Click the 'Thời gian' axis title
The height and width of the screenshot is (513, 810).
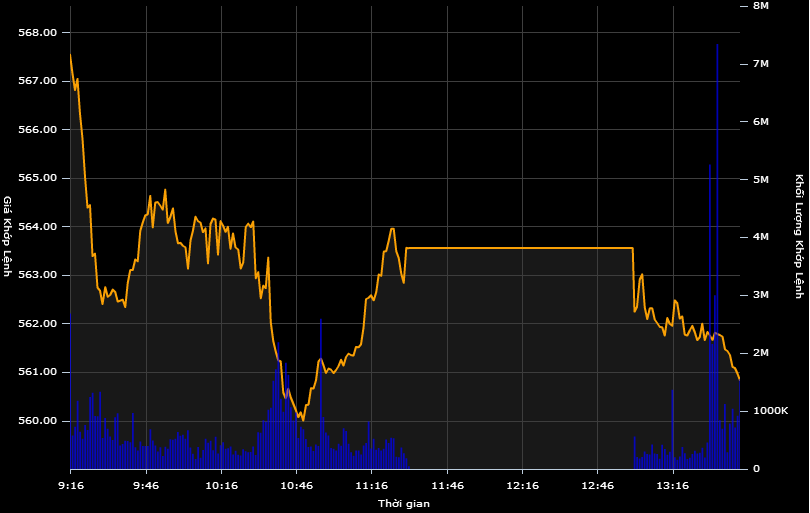point(404,503)
